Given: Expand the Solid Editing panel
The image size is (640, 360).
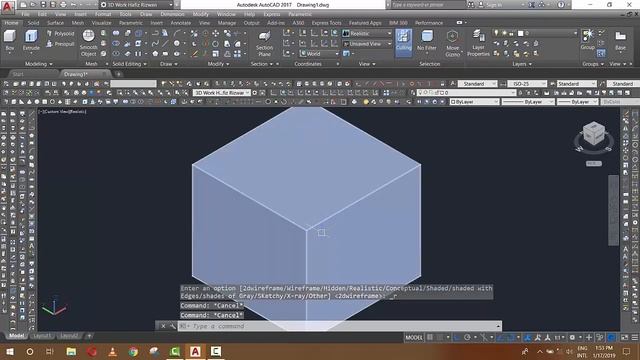Looking at the screenshot, I should [129, 64].
